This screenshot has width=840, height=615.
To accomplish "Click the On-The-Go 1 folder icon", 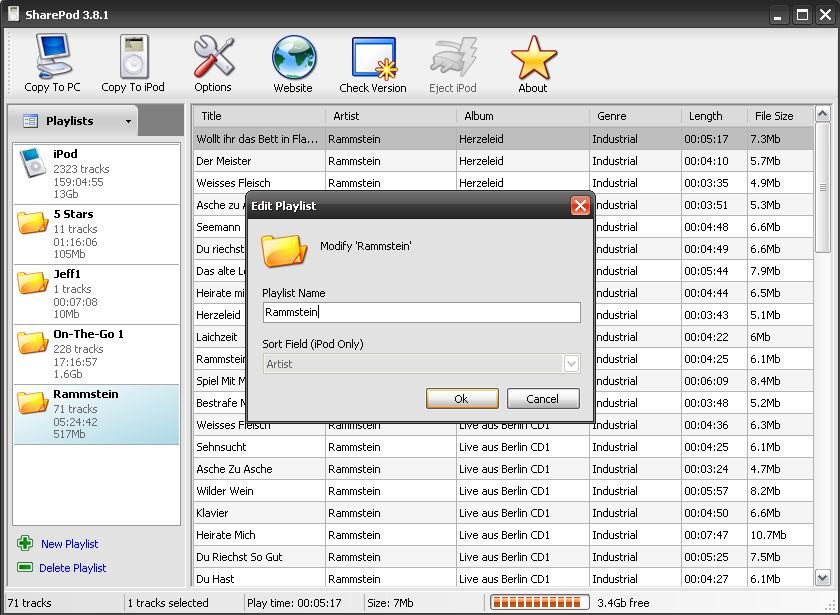I will 32,342.
